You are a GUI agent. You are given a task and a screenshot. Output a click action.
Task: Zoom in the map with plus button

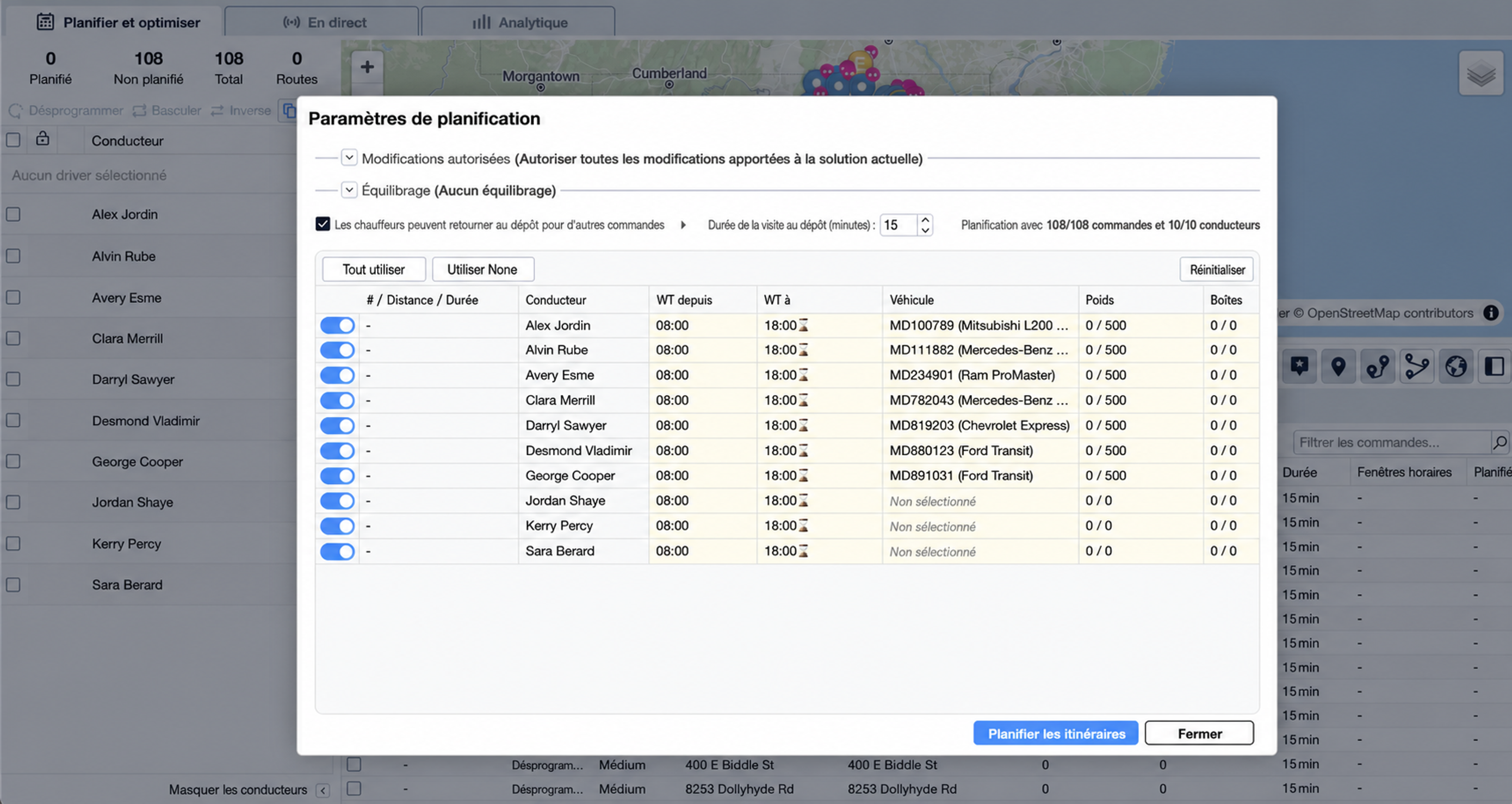(x=367, y=67)
